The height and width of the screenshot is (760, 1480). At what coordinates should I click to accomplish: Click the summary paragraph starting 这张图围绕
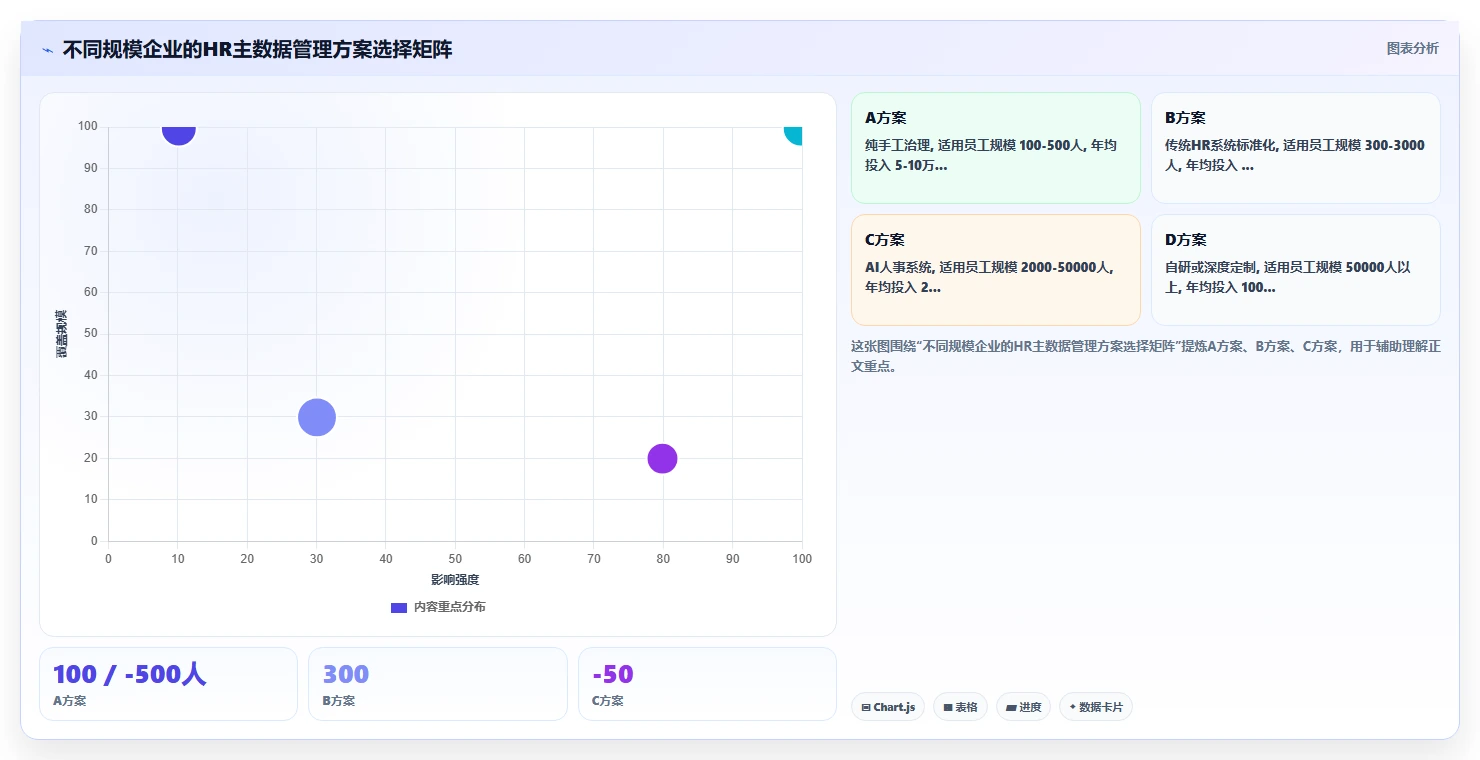[x=1145, y=356]
